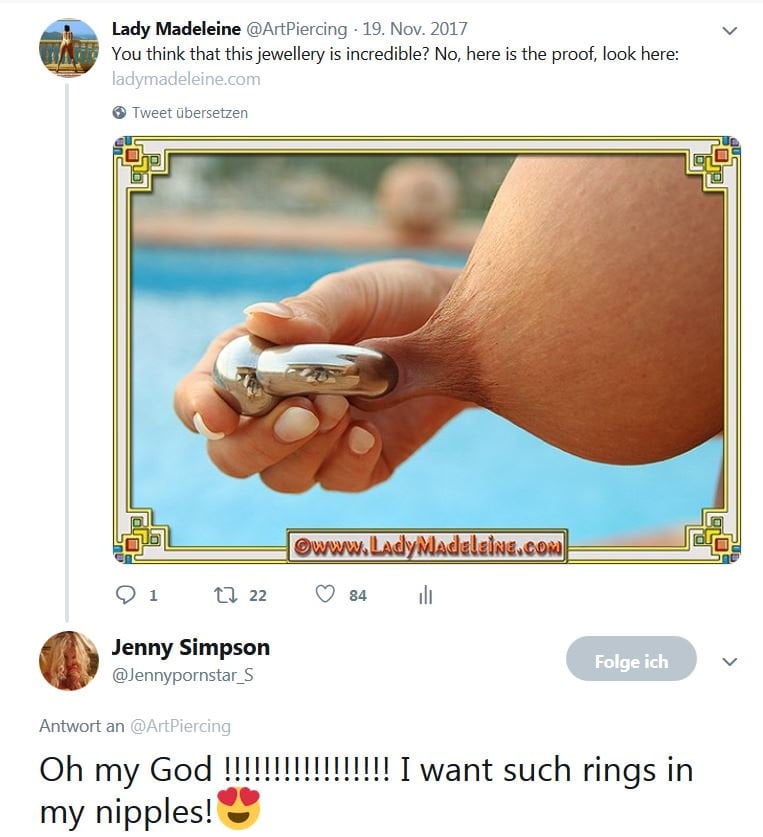The image size is (763, 837).
Task: Expand the chevron next to Folge ich
Action: click(729, 661)
